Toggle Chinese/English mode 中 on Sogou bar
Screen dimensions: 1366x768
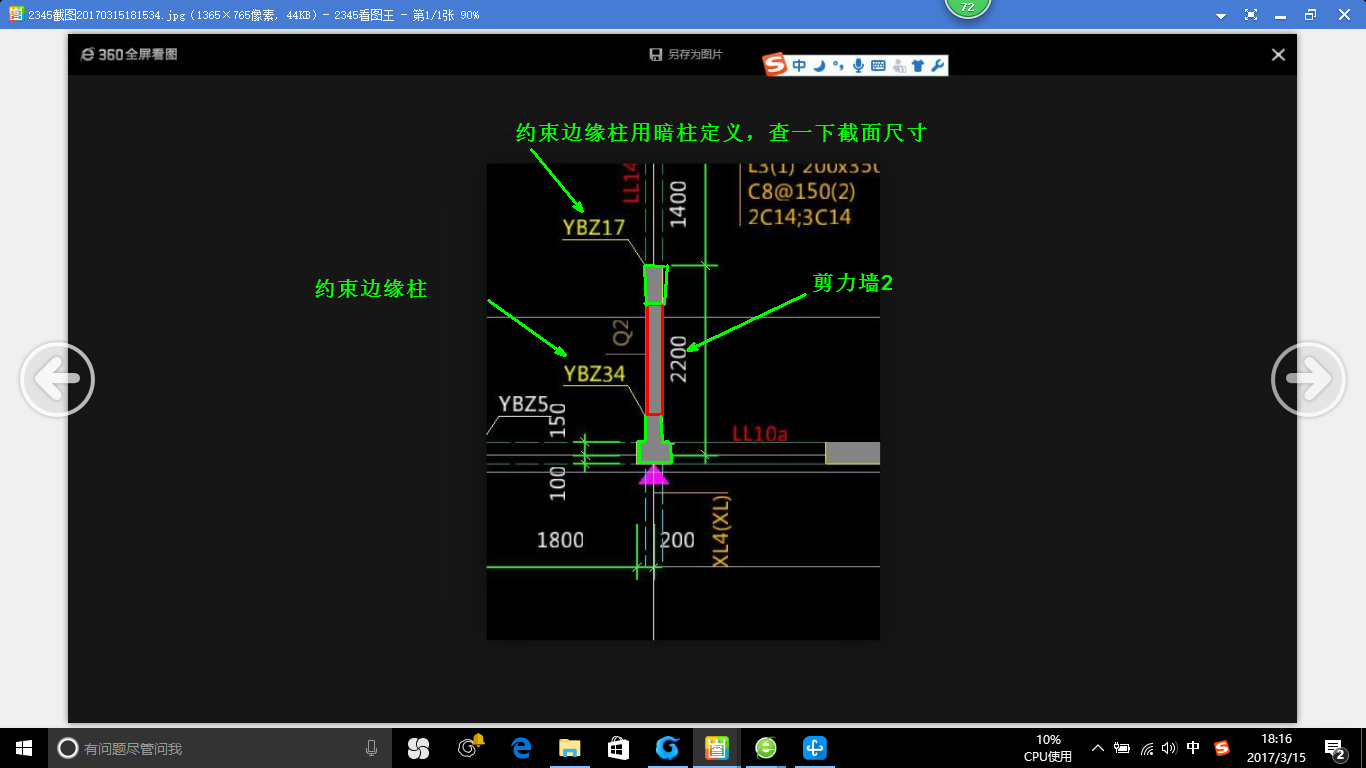coord(800,66)
